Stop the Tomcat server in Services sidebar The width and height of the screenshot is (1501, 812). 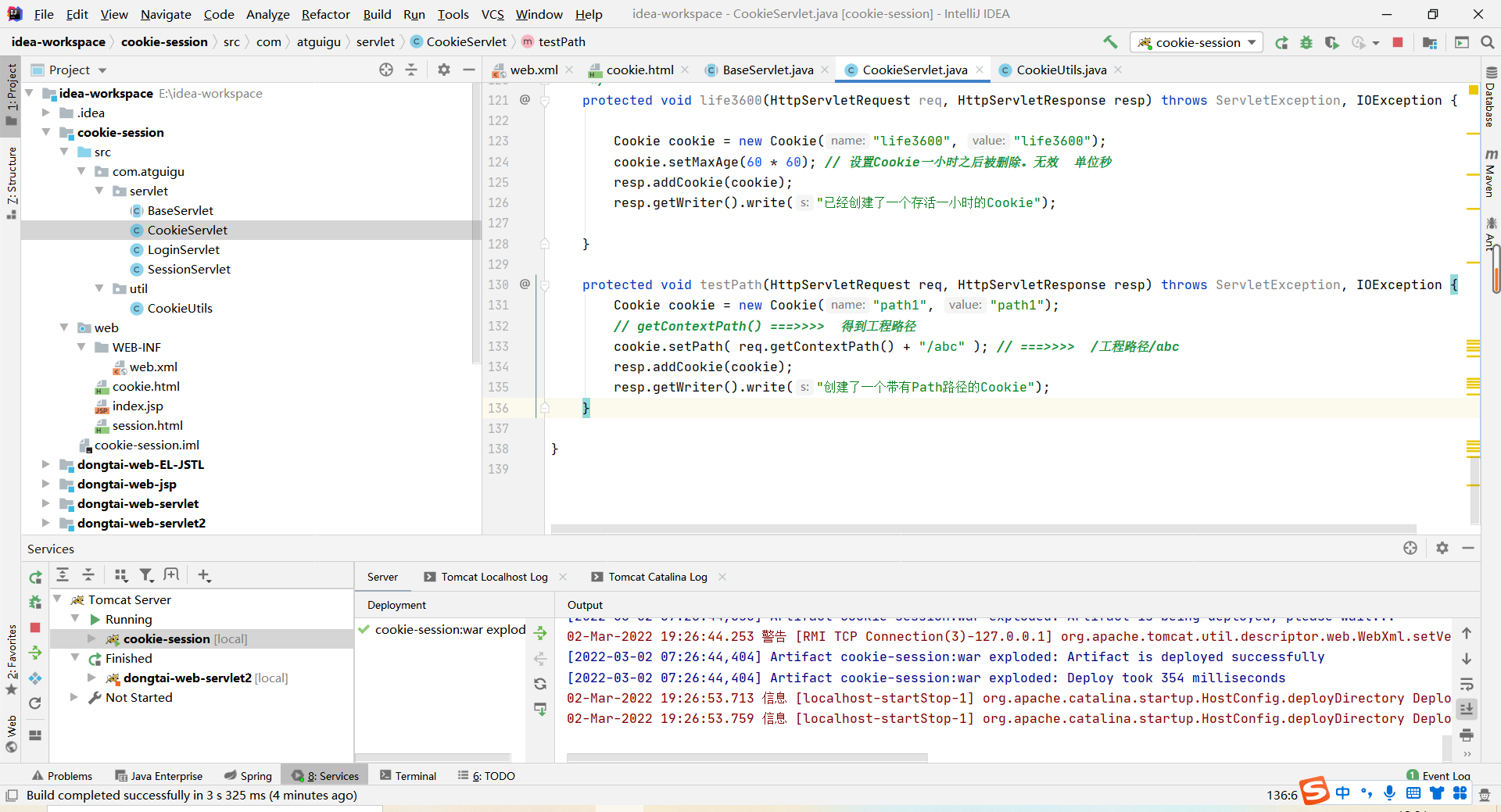click(x=35, y=628)
